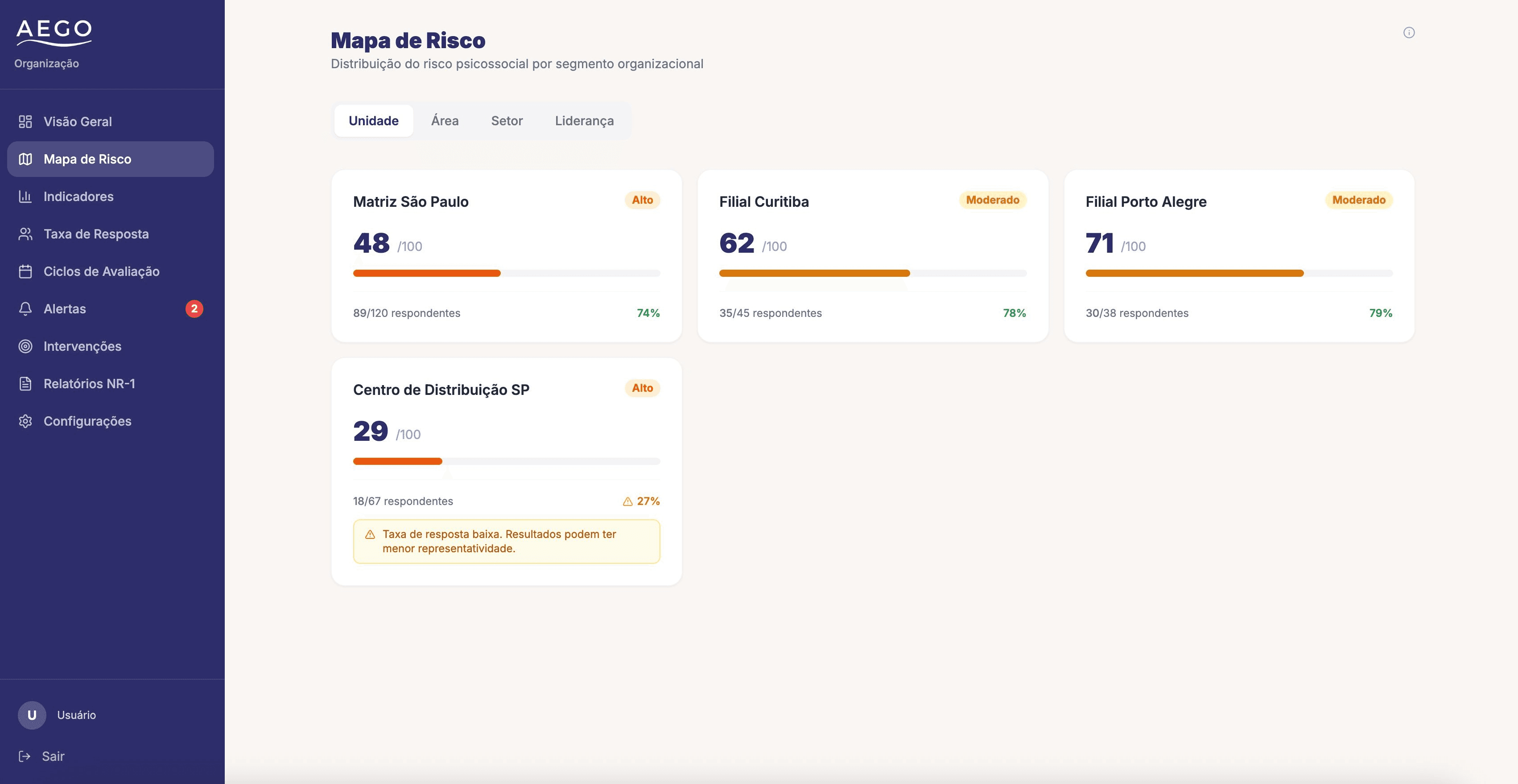Select the Setor tab
Image resolution: width=1518 pixels, height=784 pixels.
coord(507,121)
